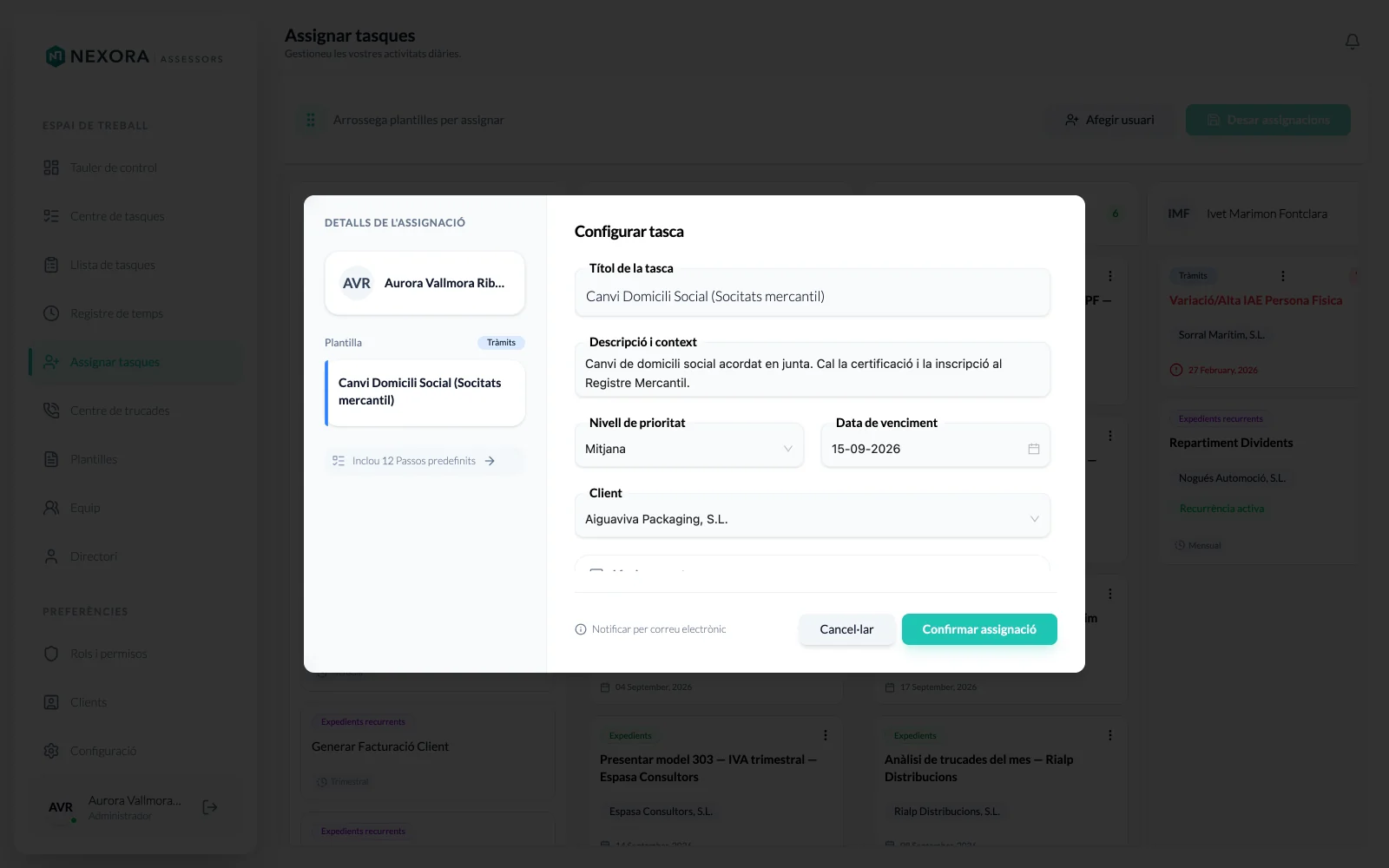Click the Registre de temps clock icon
This screenshot has width=1389, height=868.
(51, 313)
